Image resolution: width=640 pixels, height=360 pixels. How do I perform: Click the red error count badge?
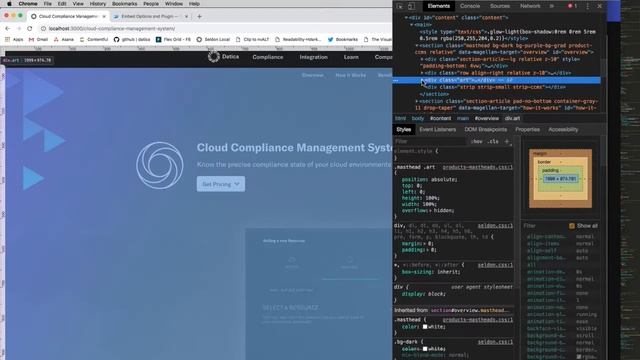pos(572,6)
